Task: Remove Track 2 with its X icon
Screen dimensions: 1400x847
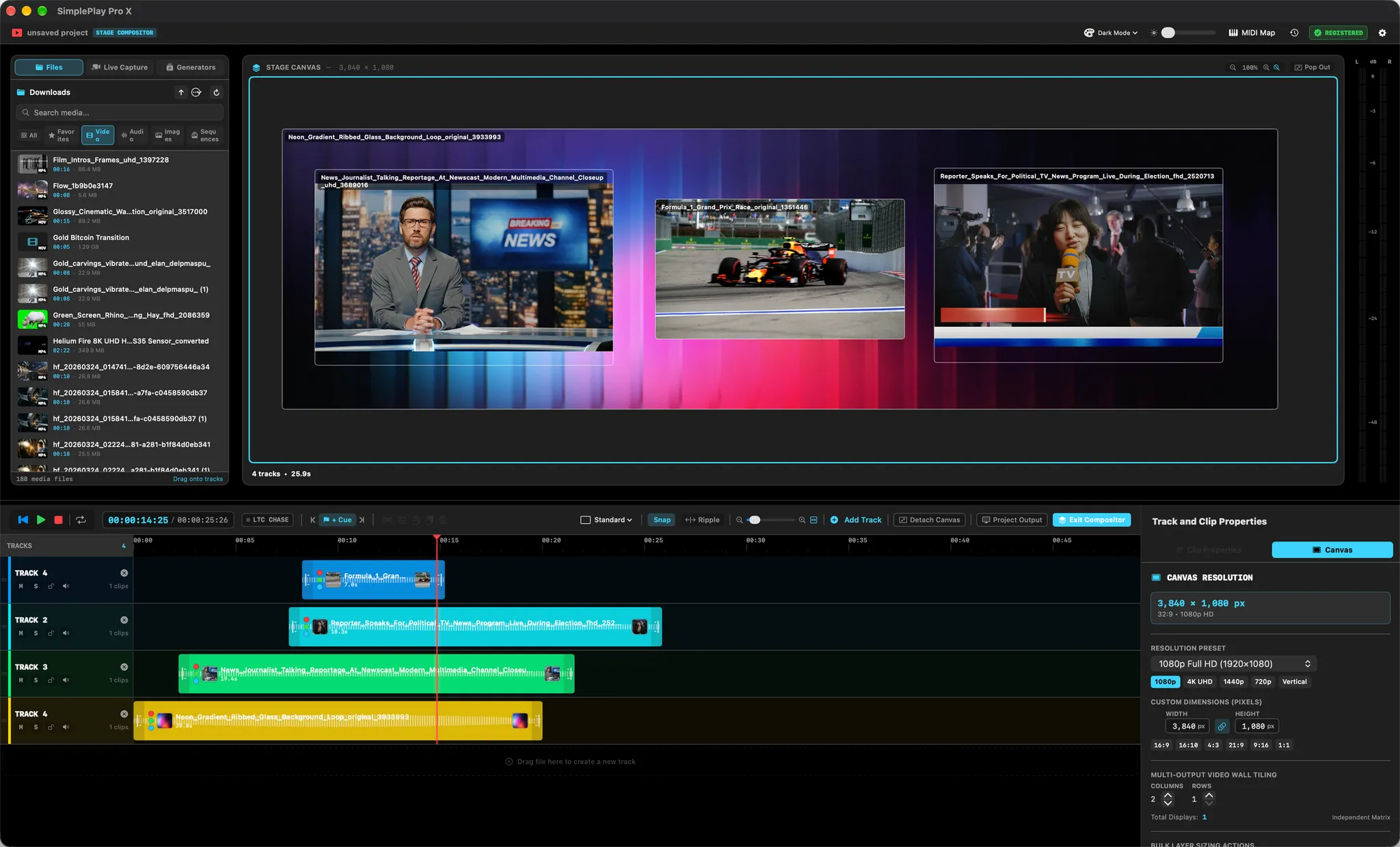Action: click(x=124, y=620)
